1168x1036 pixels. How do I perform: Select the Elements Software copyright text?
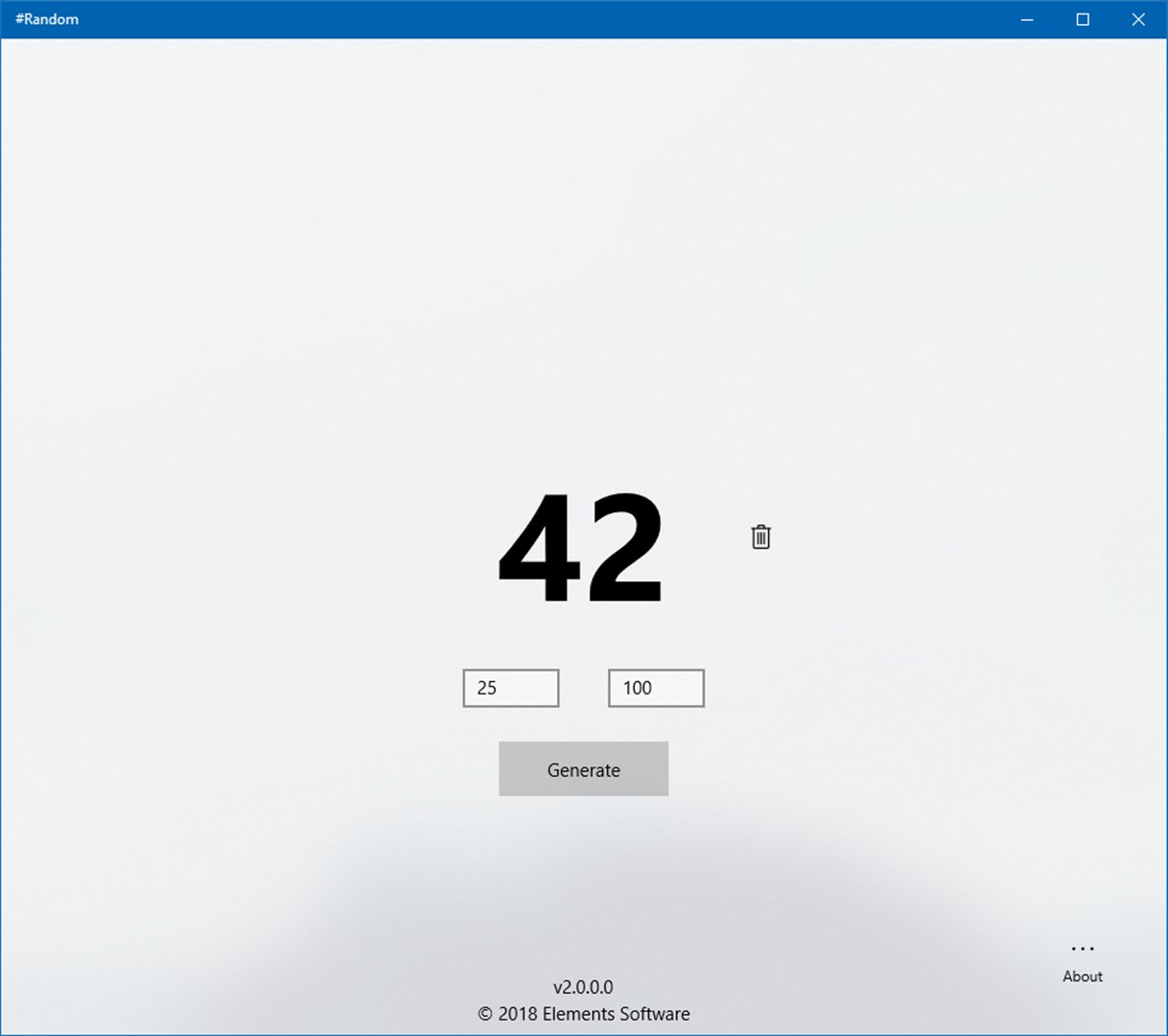583,1014
